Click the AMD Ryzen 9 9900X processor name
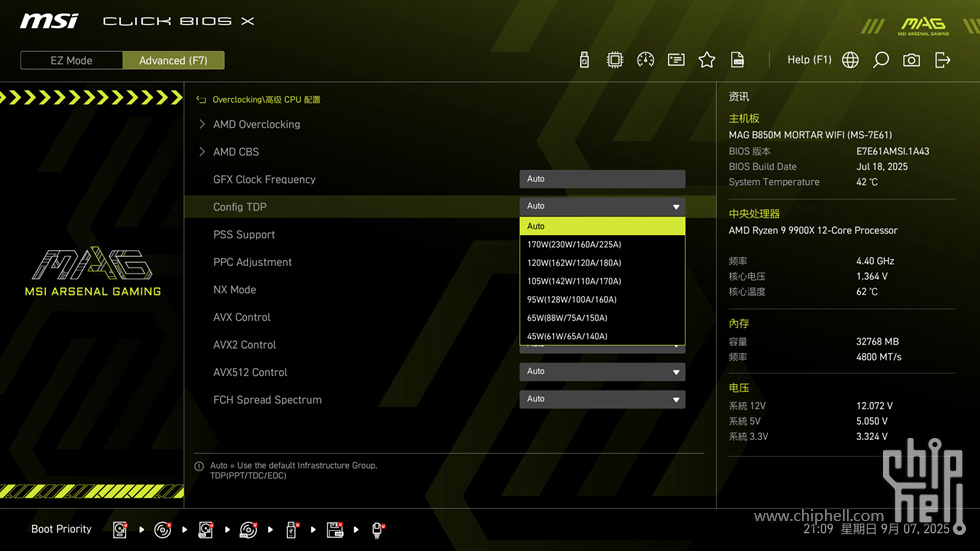 [812, 231]
